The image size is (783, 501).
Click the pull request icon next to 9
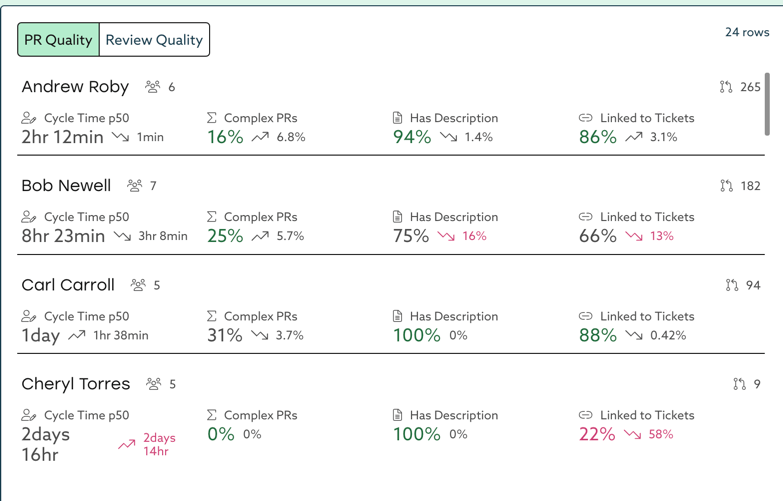[739, 384]
